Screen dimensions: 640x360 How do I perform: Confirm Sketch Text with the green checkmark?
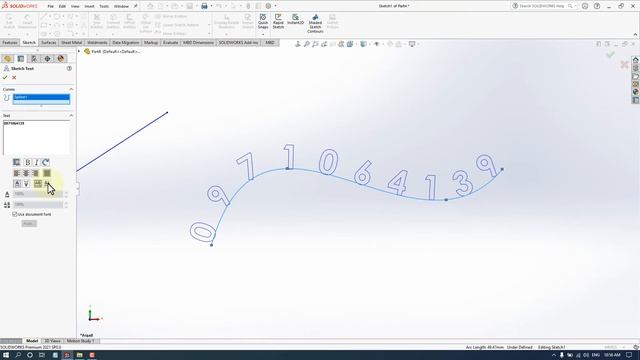point(5,78)
